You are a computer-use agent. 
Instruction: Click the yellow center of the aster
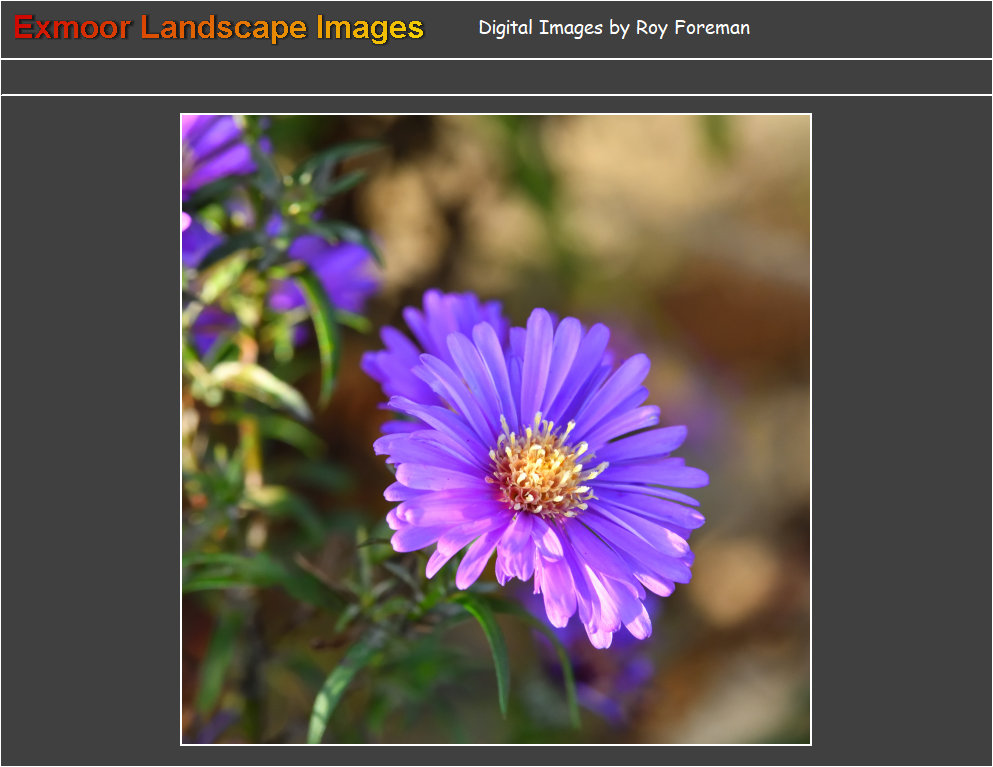[543, 469]
